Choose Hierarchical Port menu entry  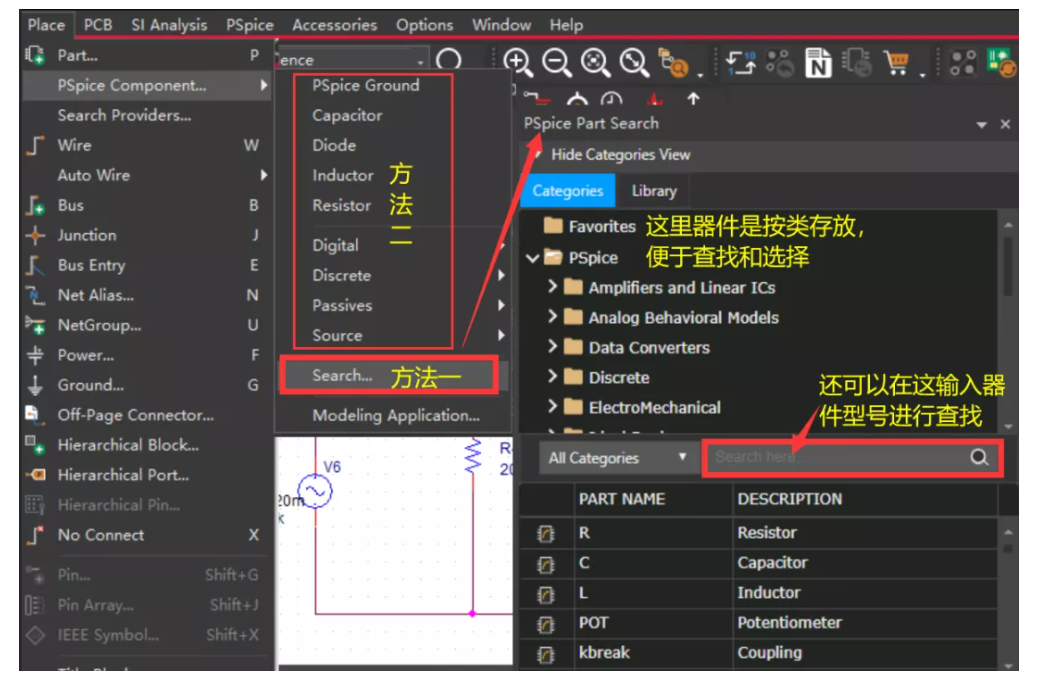145,475
